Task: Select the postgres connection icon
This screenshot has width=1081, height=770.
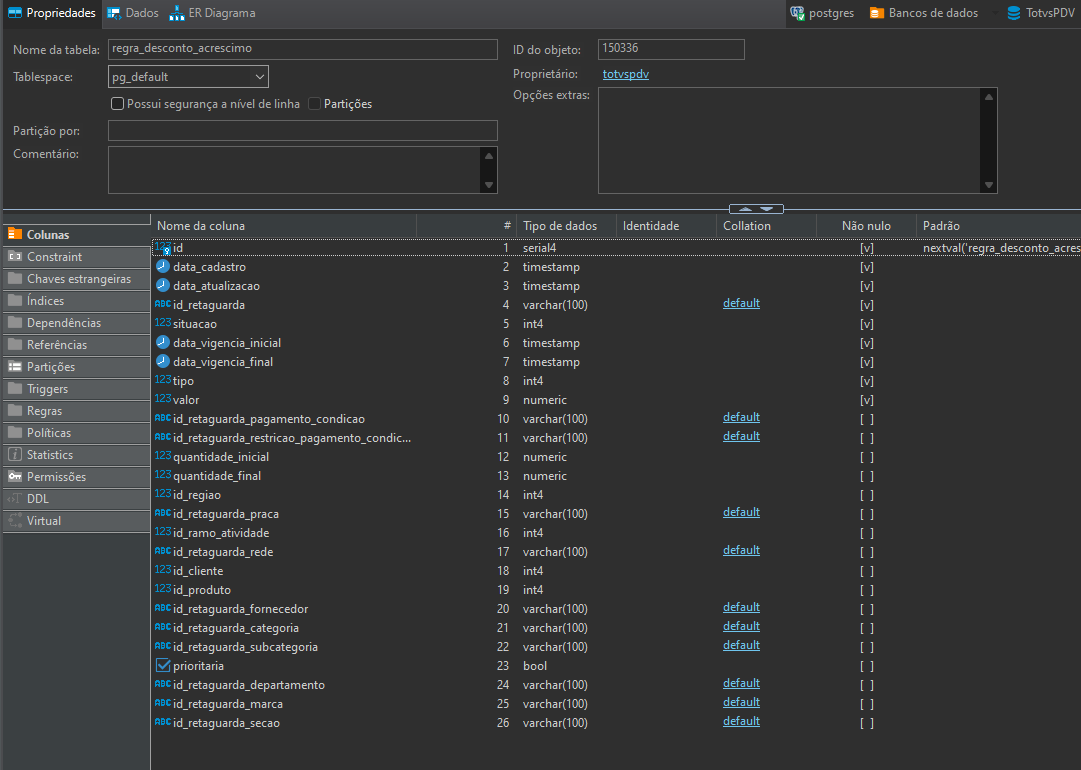Action: 797,13
